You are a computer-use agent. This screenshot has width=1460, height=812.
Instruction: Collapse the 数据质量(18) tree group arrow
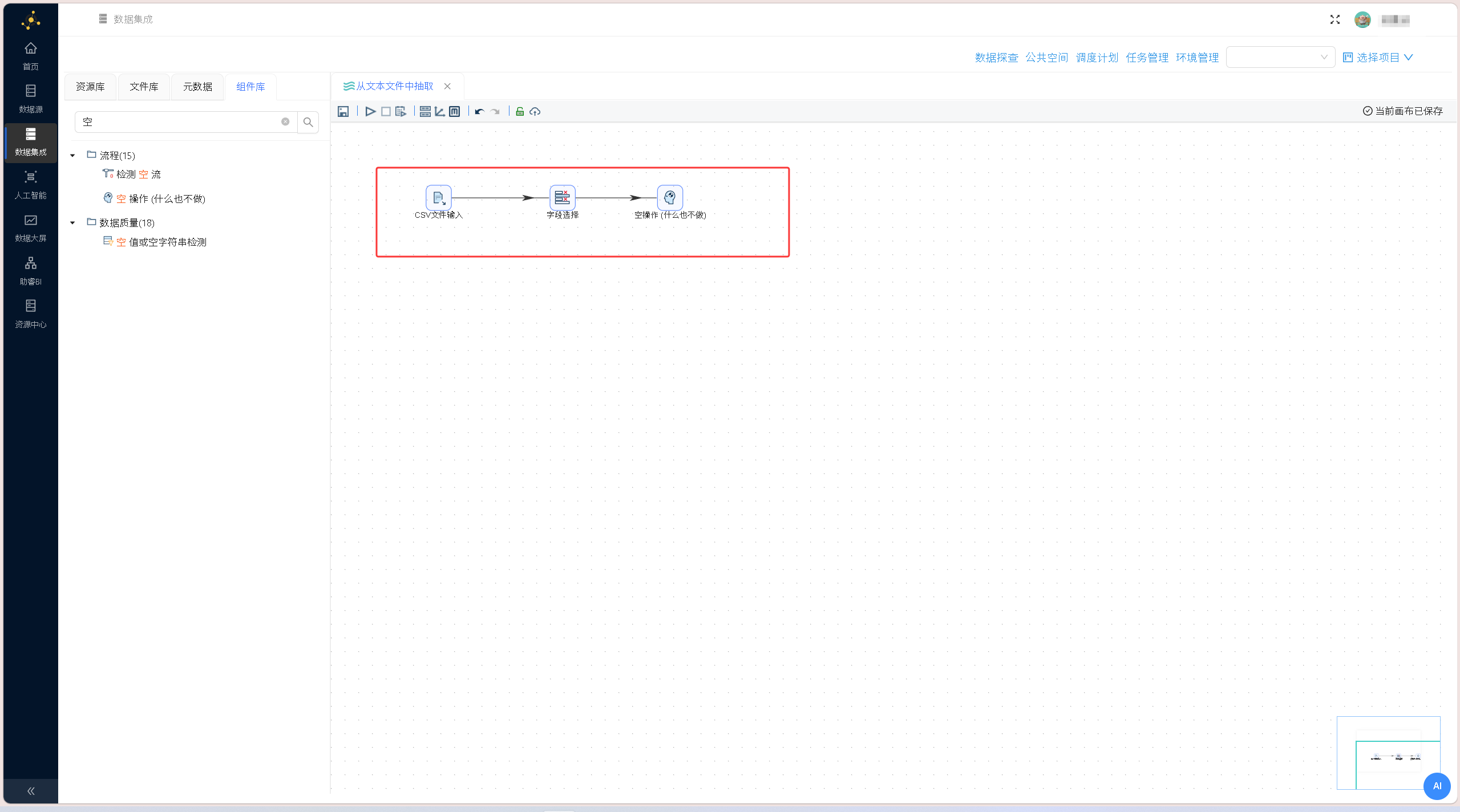point(72,223)
